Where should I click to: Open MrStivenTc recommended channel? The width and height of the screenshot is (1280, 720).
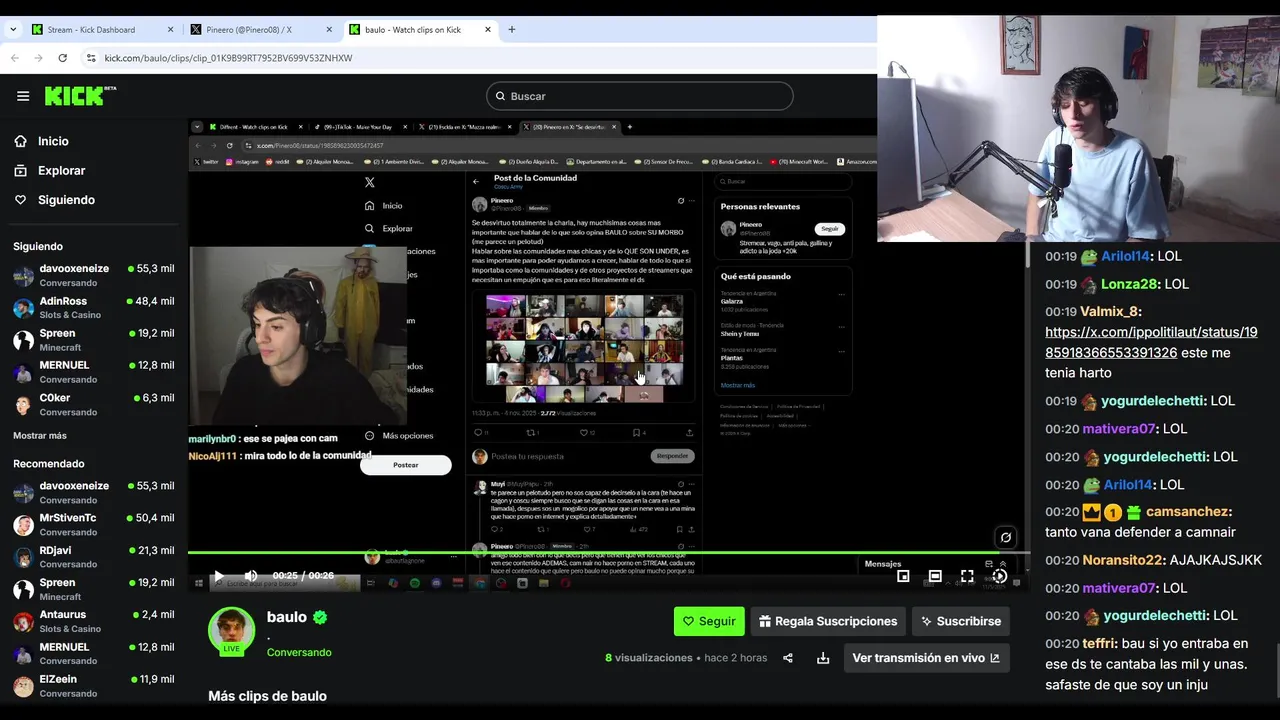click(93, 525)
